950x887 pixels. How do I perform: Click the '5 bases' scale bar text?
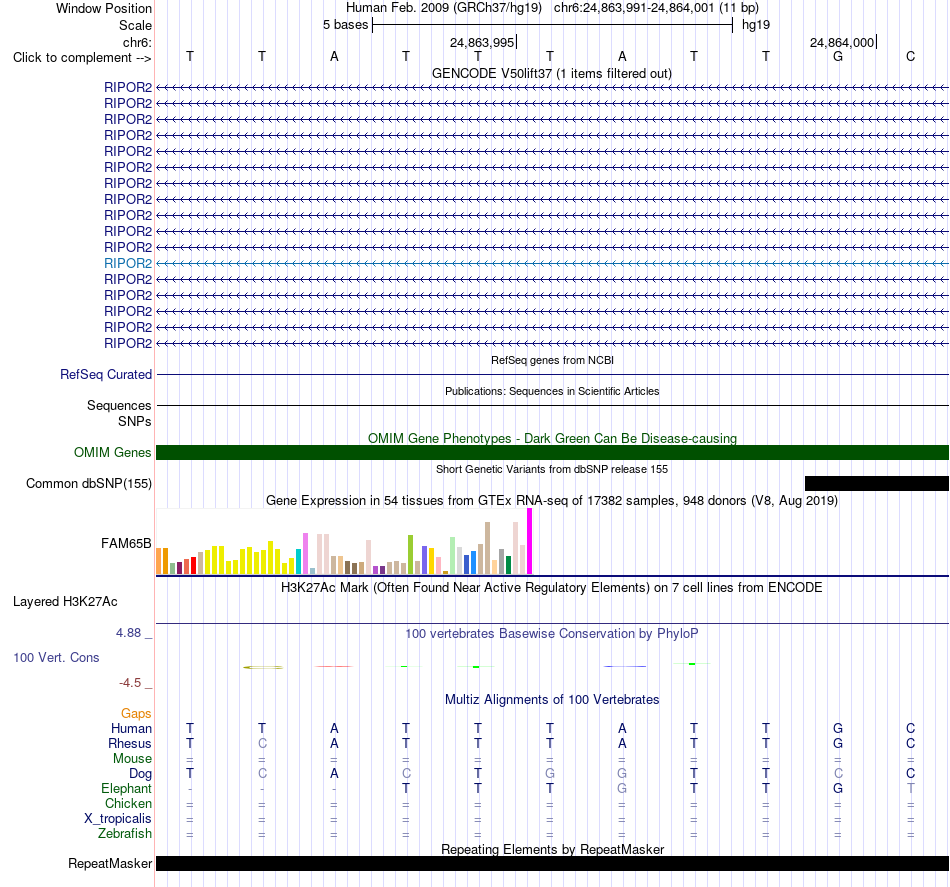345,25
